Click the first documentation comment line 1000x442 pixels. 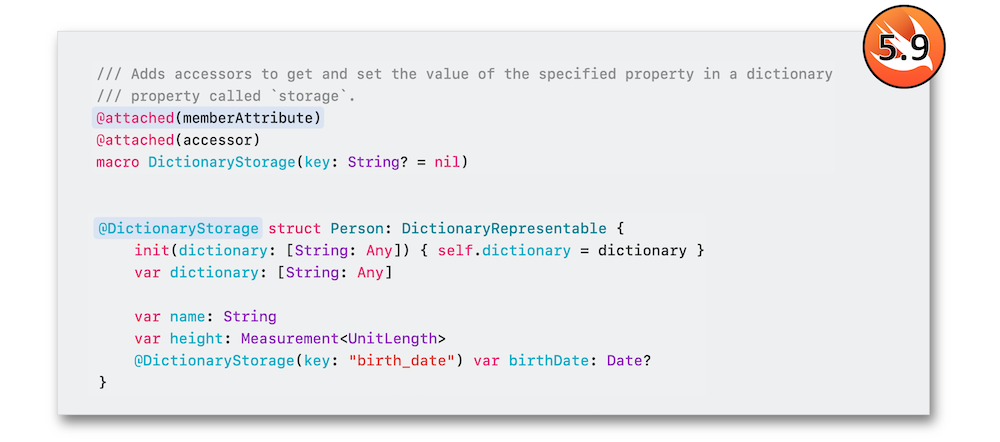click(464, 74)
